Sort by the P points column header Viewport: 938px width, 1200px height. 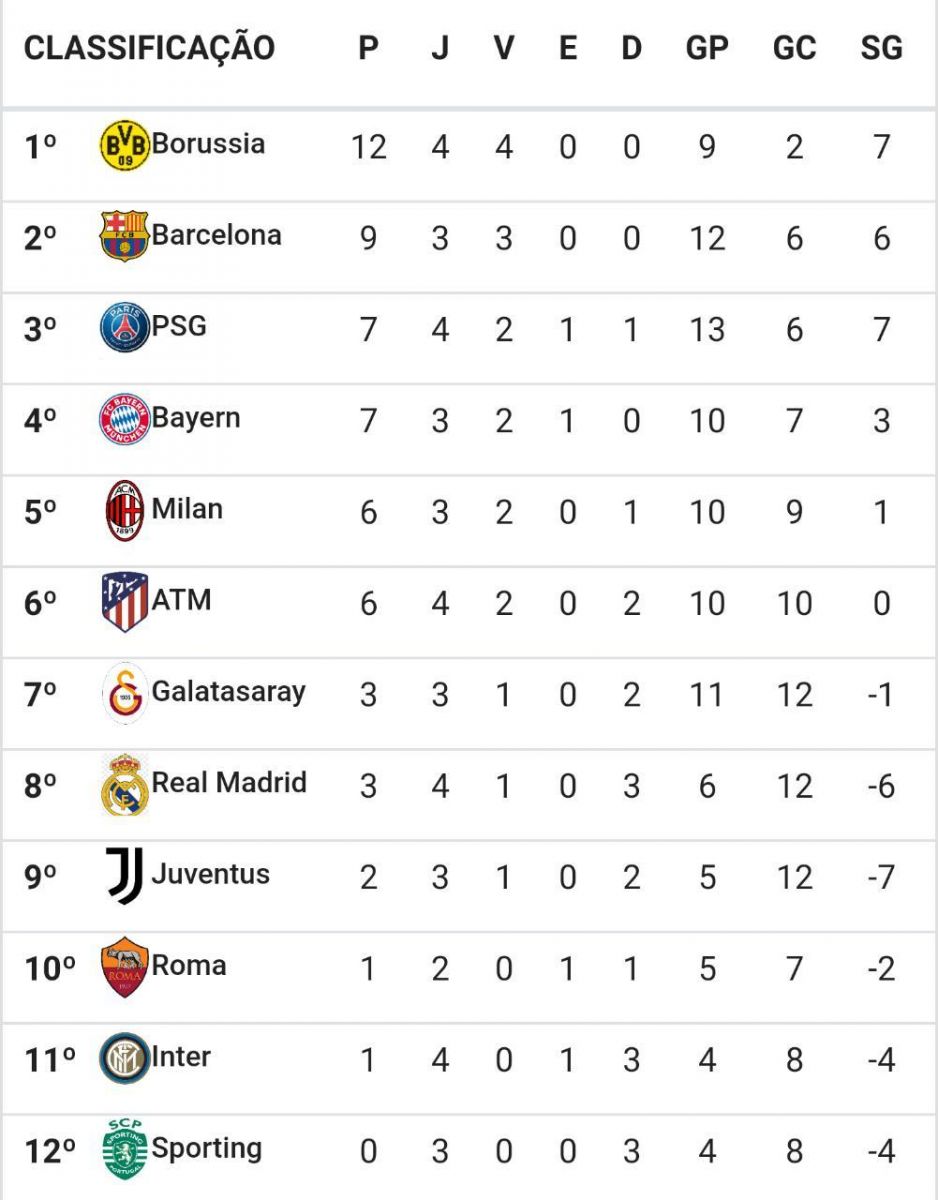coord(368,48)
